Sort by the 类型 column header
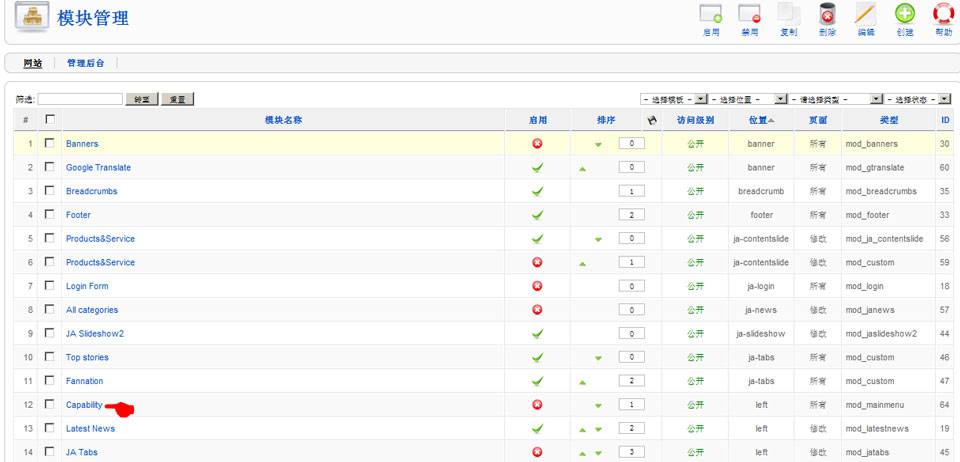This screenshot has width=960, height=462. click(x=889, y=120)
